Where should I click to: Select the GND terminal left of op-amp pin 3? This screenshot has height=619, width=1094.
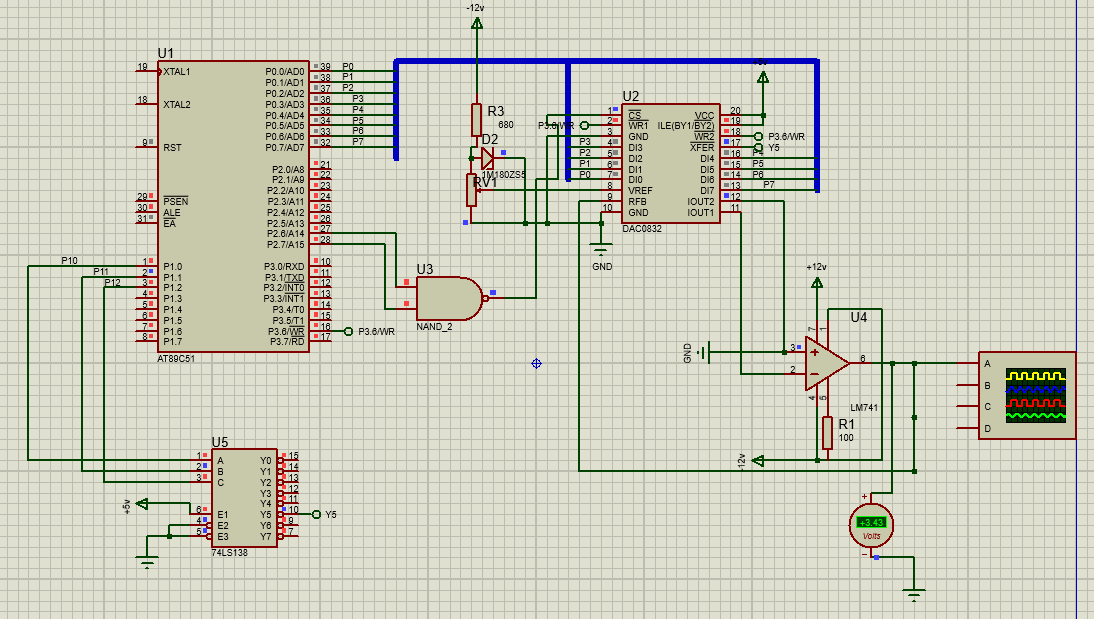click(704, 352)
